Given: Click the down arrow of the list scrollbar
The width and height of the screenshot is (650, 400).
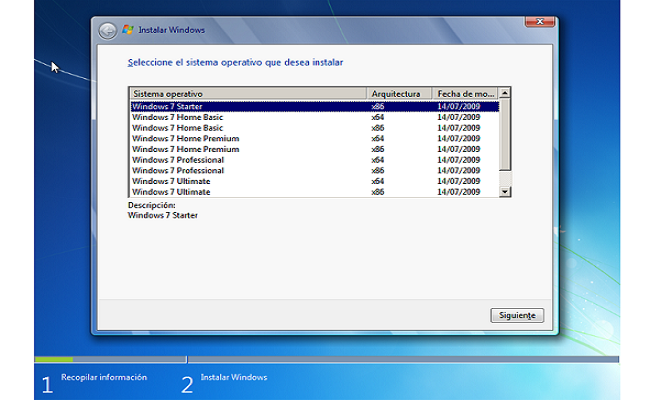Looking at the screenshot, I should (505, 191).
